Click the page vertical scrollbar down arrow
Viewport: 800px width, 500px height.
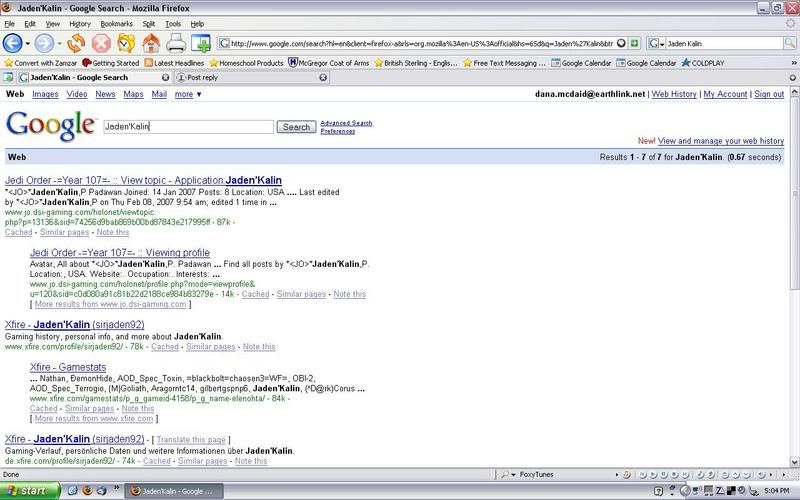(794, 462)
